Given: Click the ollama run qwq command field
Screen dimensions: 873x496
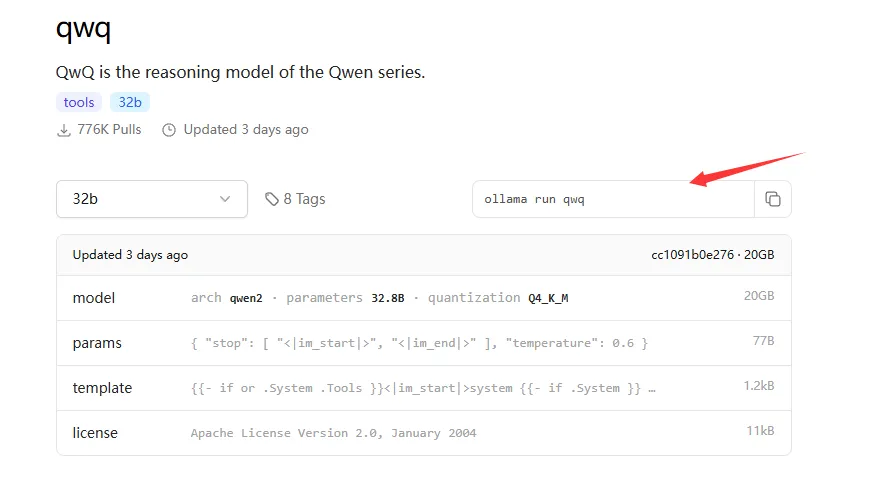Looking at the screenshot, I should point(613,199).
